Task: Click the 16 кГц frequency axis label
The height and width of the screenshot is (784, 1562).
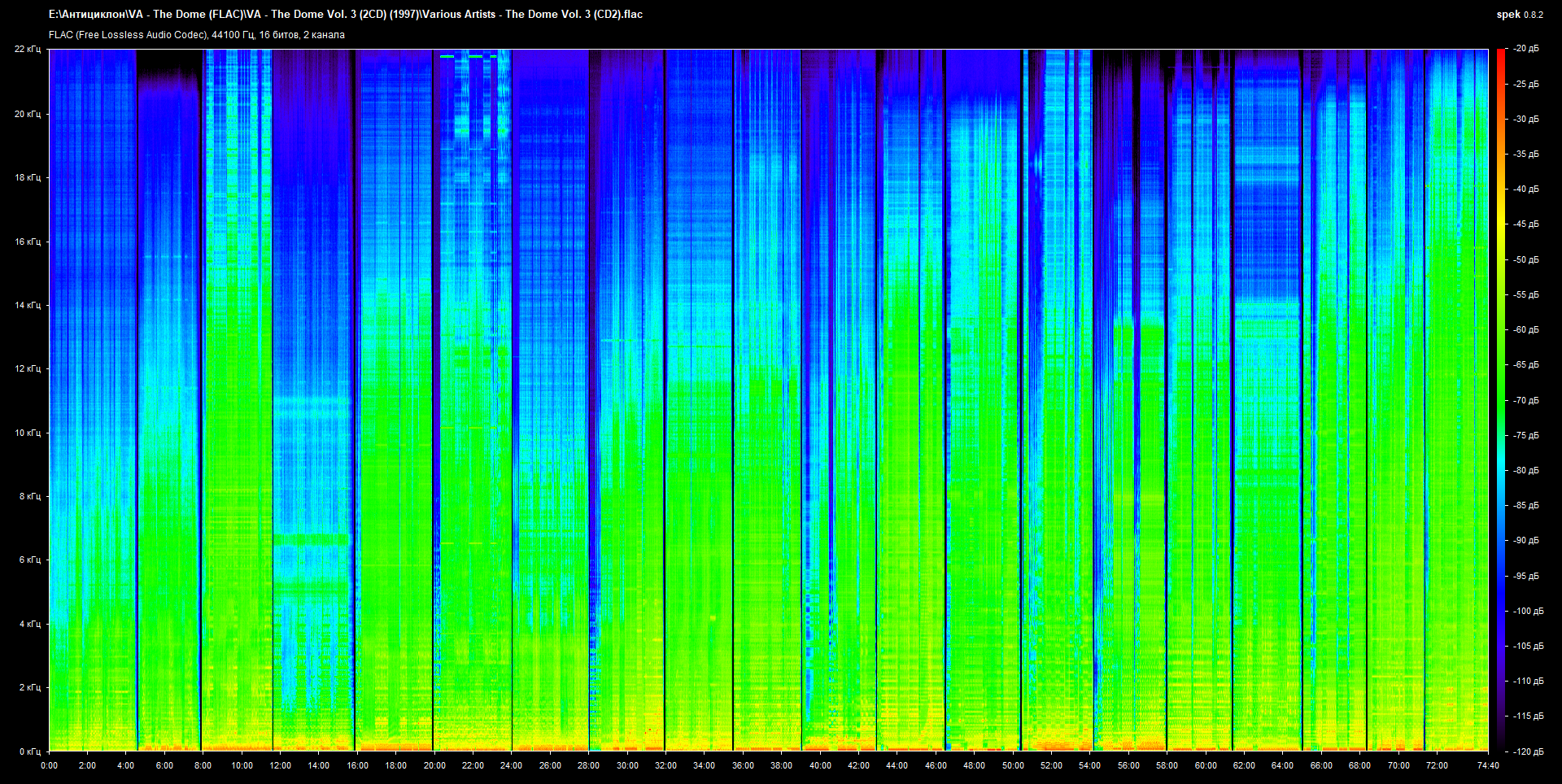Action: point(28,242)
